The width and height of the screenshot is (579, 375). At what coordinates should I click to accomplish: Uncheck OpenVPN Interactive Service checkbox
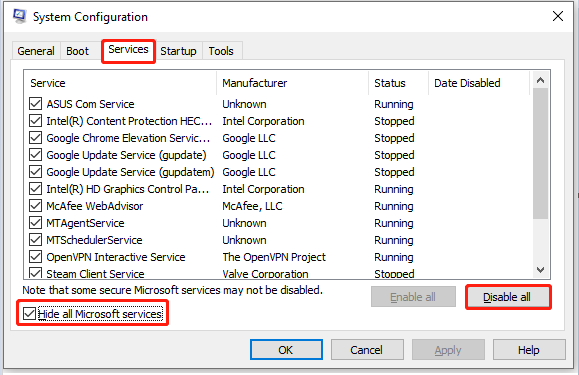click(x=35, y=257)
